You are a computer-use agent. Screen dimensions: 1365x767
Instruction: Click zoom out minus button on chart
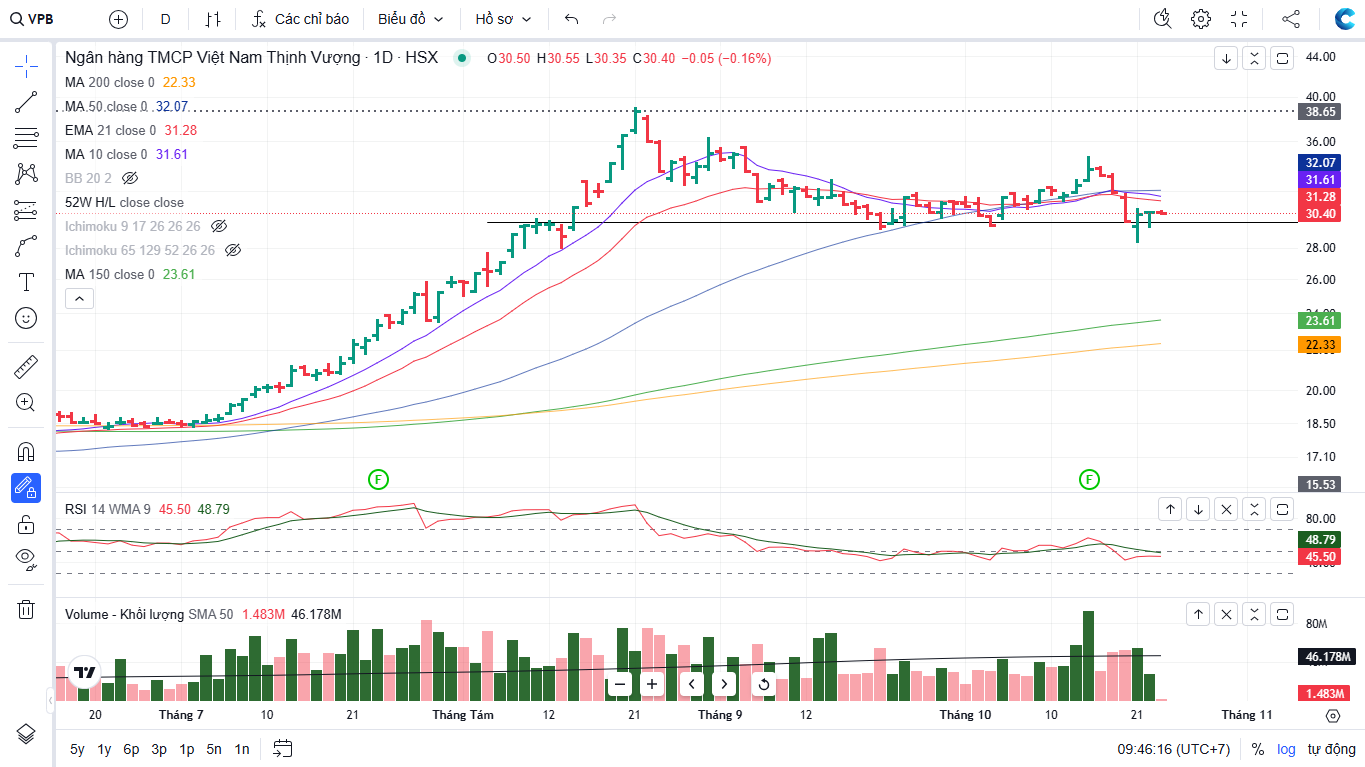pyautogui.click(x=620, y=684)
